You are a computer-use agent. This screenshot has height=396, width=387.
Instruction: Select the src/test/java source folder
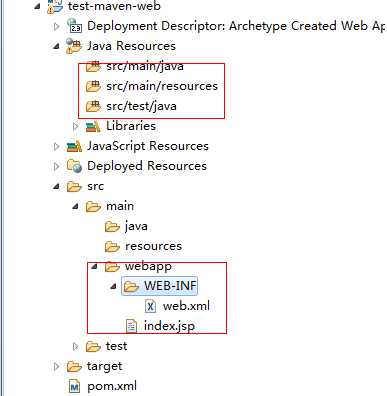pos(141,106)
